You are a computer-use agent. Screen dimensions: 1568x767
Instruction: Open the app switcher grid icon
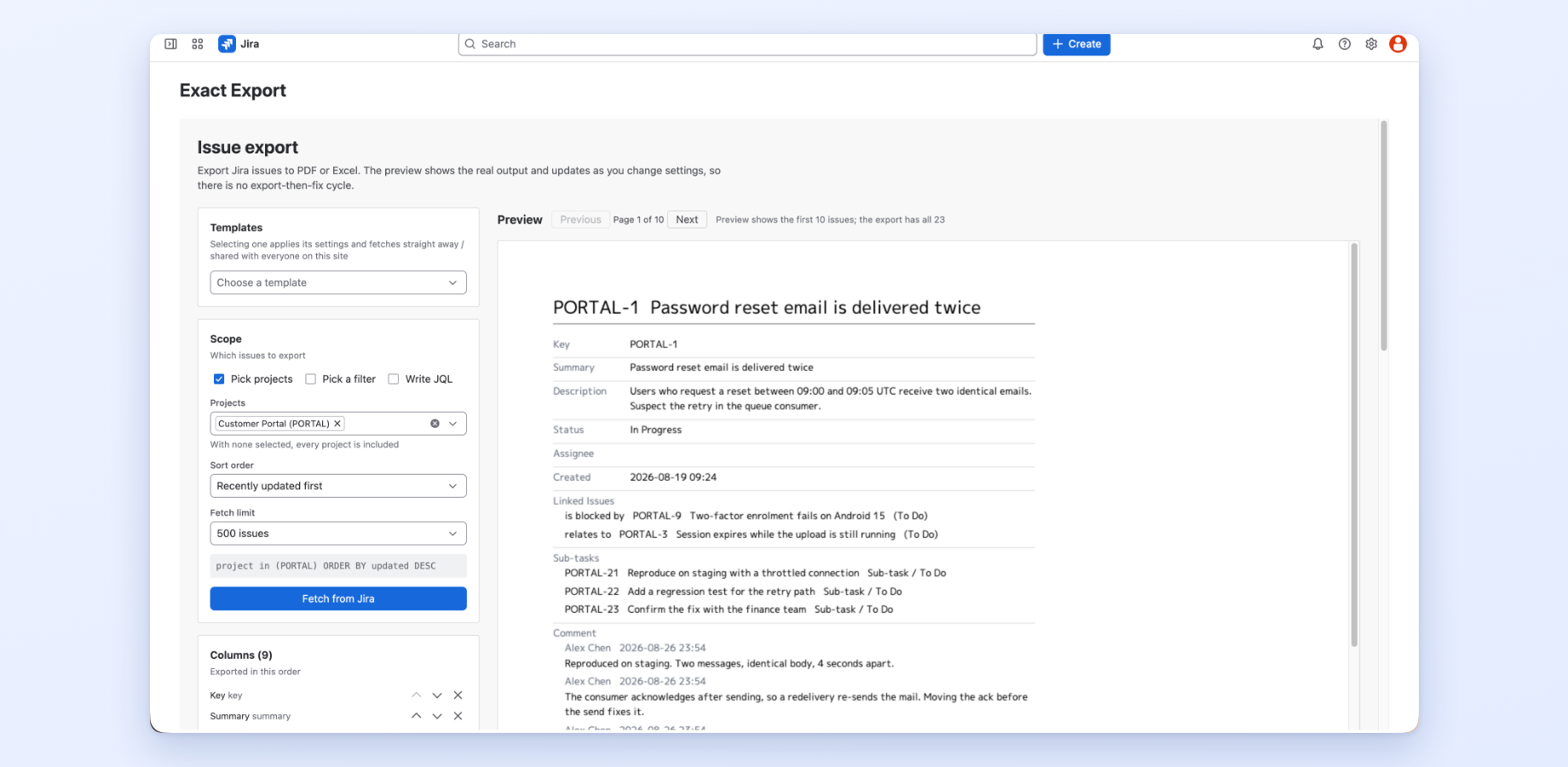[198, 44]
